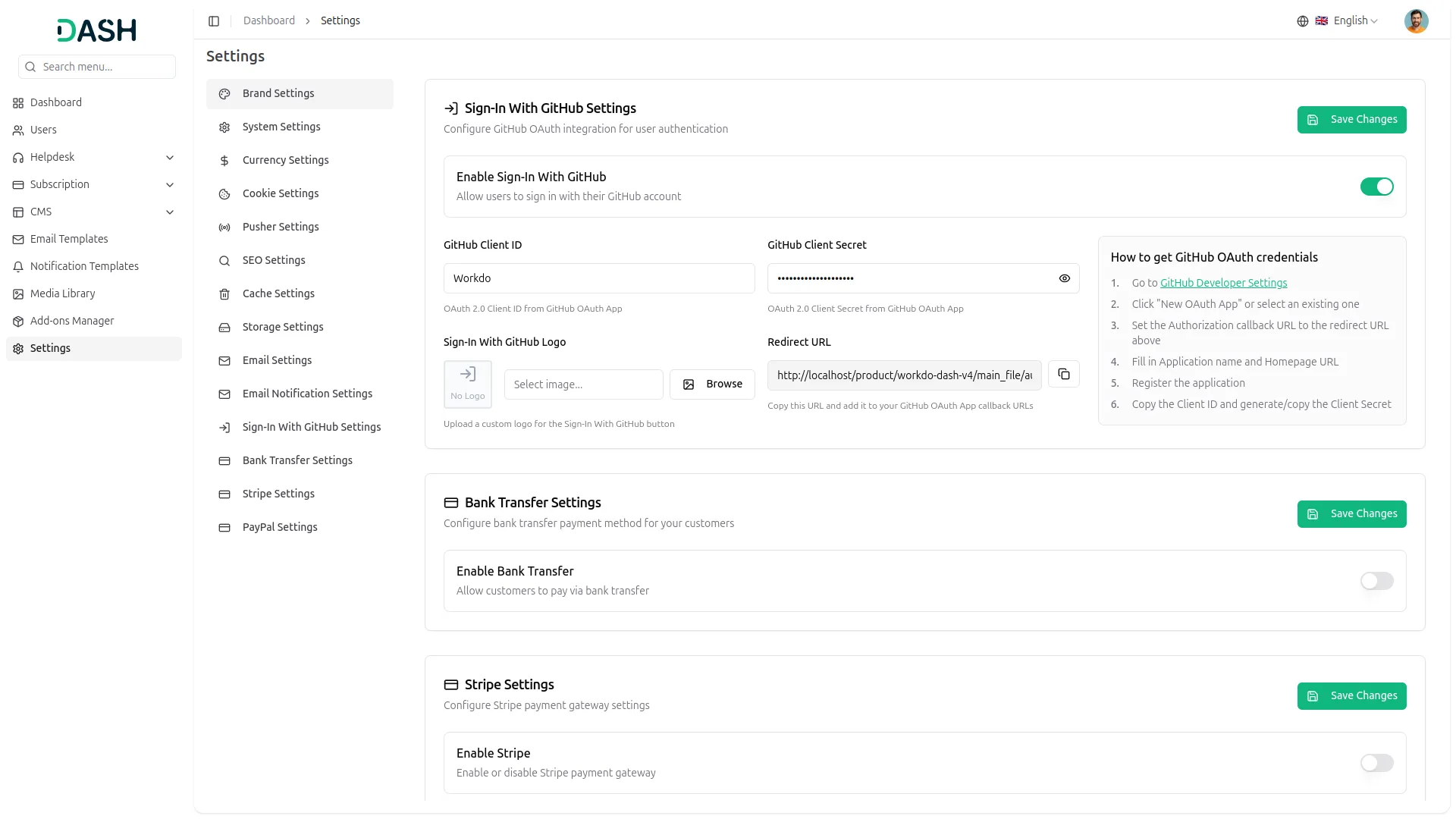Open System Settings via the gear icon
Viewport: 1456px width, 819px height.
click(224, 127)
